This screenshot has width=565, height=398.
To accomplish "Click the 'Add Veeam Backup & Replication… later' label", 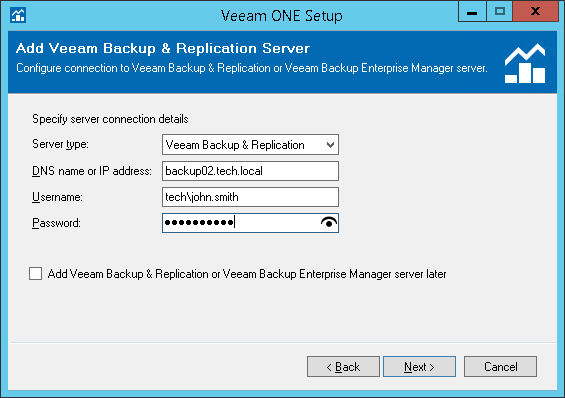I will 247,274.
